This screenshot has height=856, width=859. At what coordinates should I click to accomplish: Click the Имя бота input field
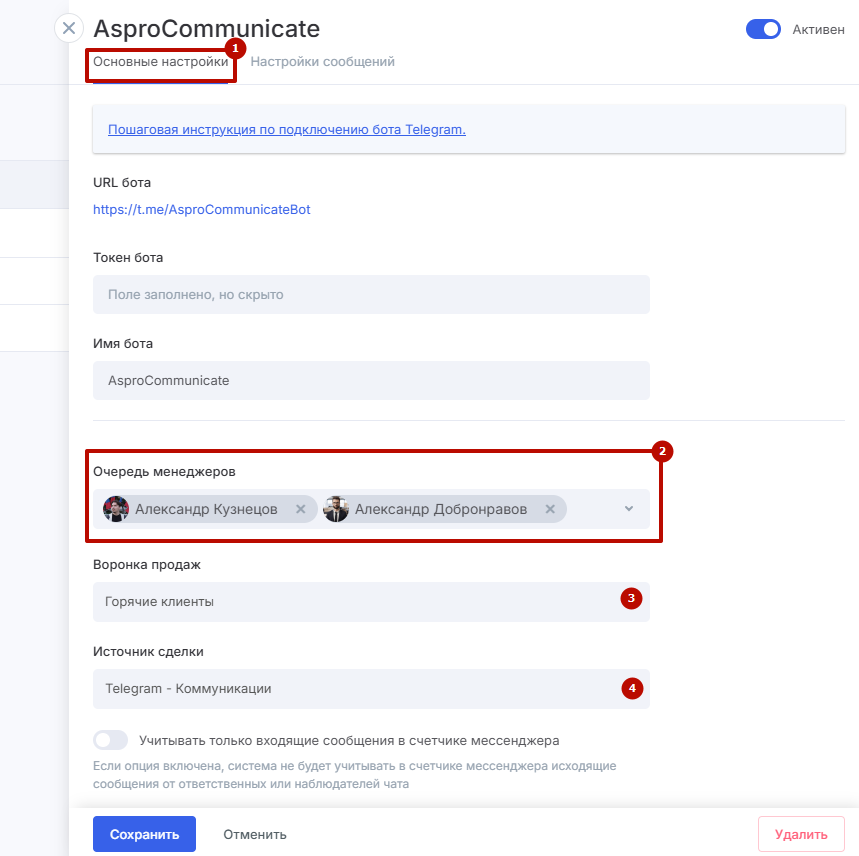(371, 381)
